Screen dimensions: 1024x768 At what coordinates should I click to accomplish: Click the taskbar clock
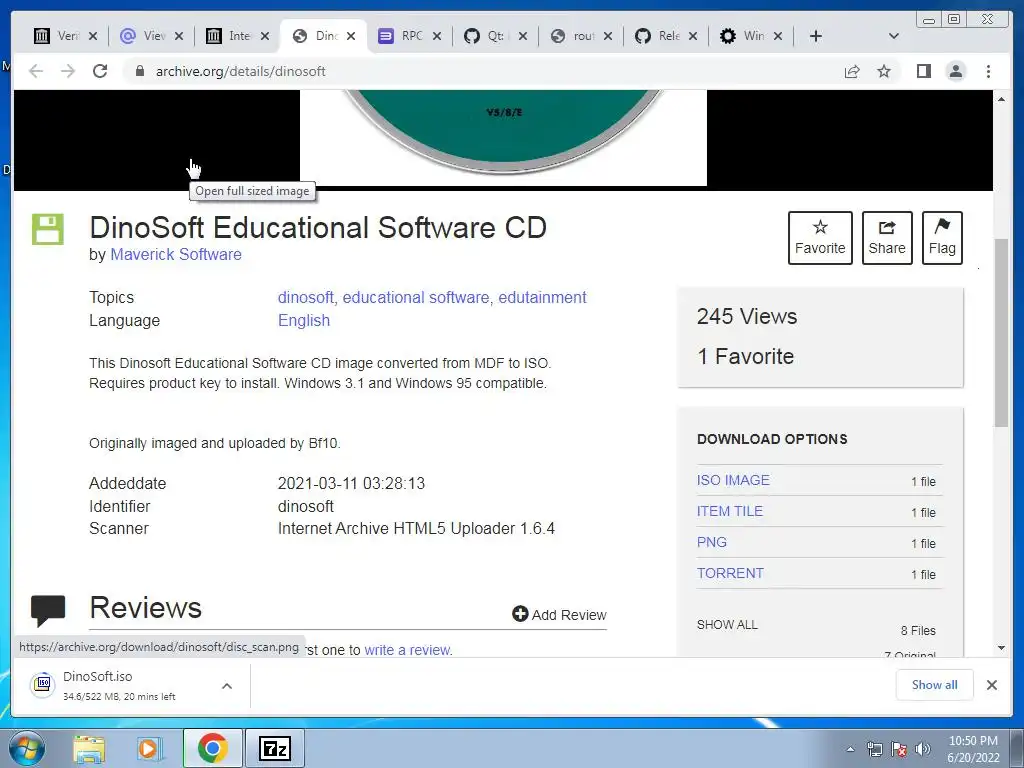click(x=973, y=749)
